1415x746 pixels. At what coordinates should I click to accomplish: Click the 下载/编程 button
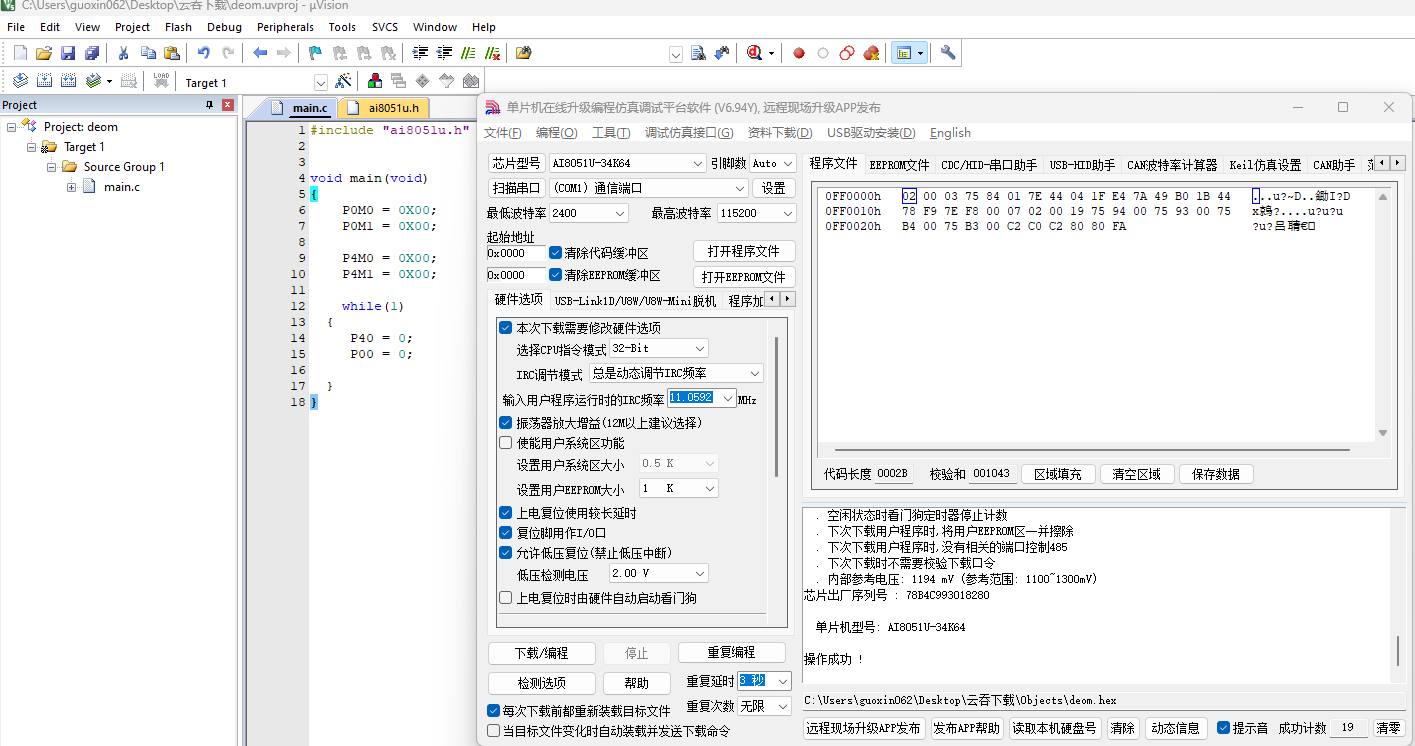point(541,653)
